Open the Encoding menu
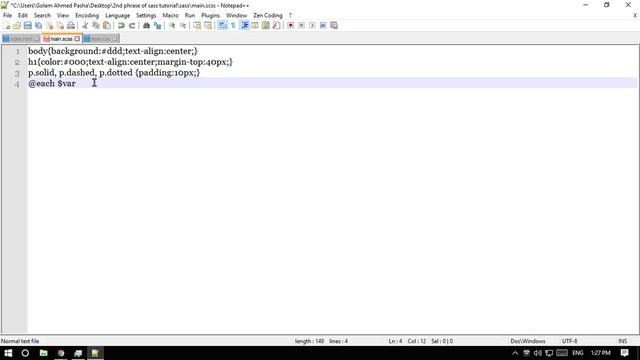 87,15
